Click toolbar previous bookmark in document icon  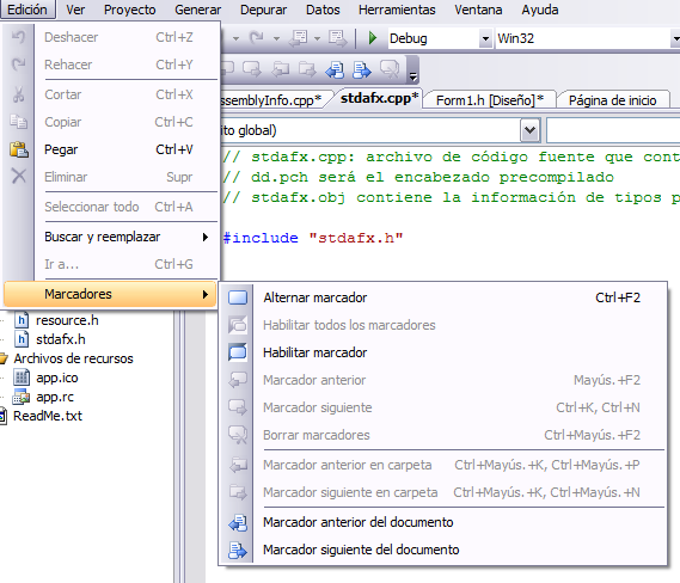pos(334,69)
